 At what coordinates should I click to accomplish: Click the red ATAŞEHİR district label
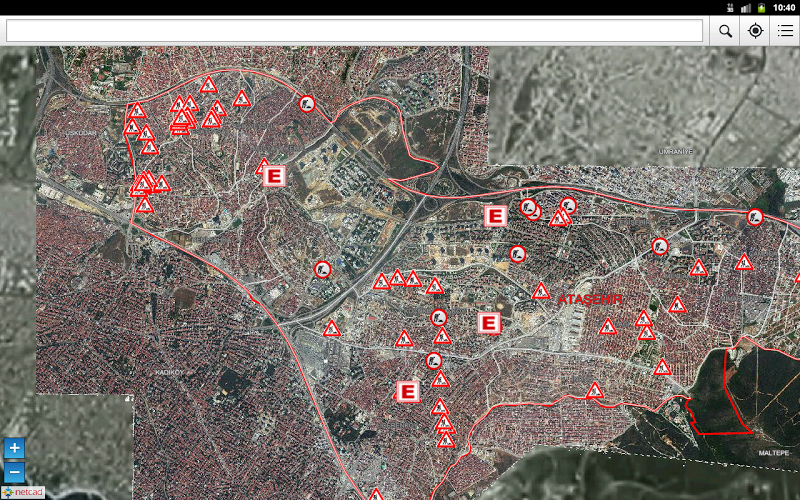[590, 300]
